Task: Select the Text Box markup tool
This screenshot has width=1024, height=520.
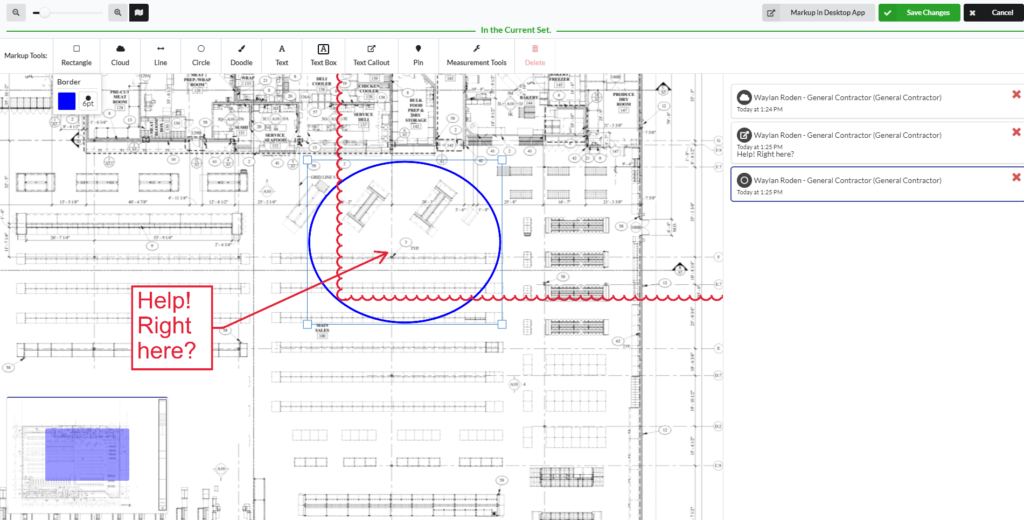Action: (x=323, y=56)
